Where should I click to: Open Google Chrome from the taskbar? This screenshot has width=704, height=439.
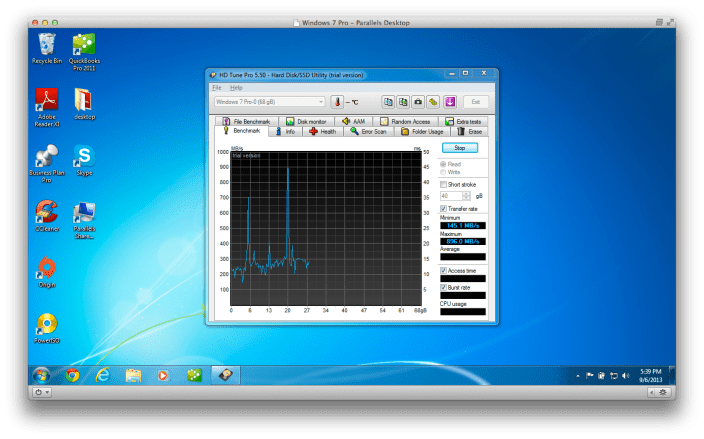coord(72,375)
